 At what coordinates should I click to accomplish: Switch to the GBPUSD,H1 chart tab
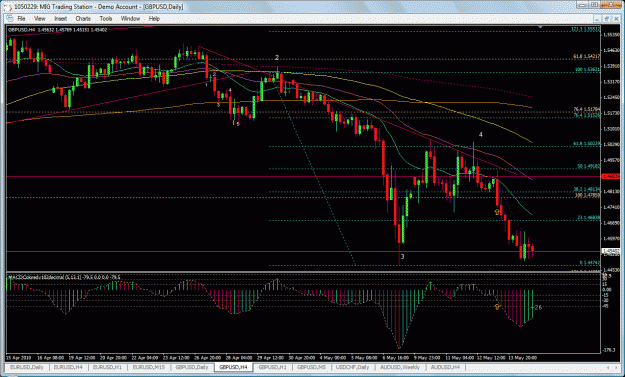click(x=273, y=367)
